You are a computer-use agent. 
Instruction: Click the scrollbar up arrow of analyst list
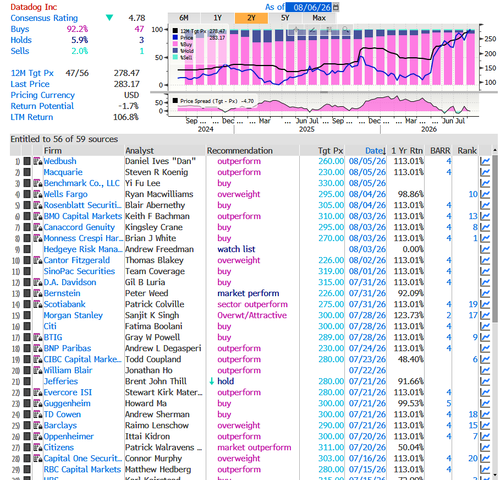(x=495, y=150)
